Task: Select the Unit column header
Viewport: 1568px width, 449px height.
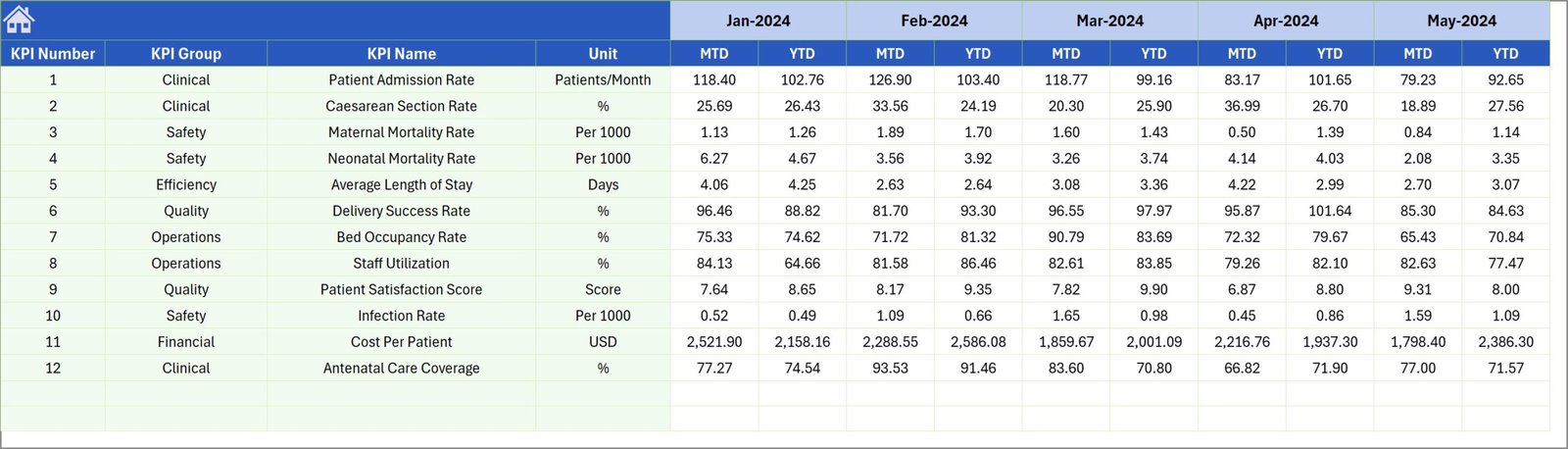Action: point(603,54)
